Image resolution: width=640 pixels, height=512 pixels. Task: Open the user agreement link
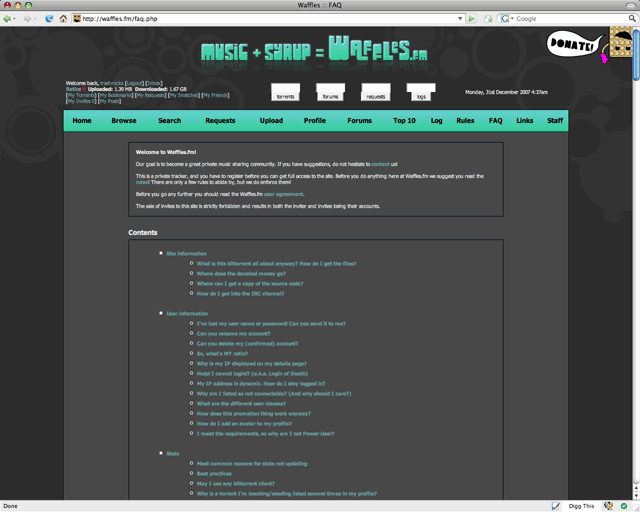pos(283,194)
